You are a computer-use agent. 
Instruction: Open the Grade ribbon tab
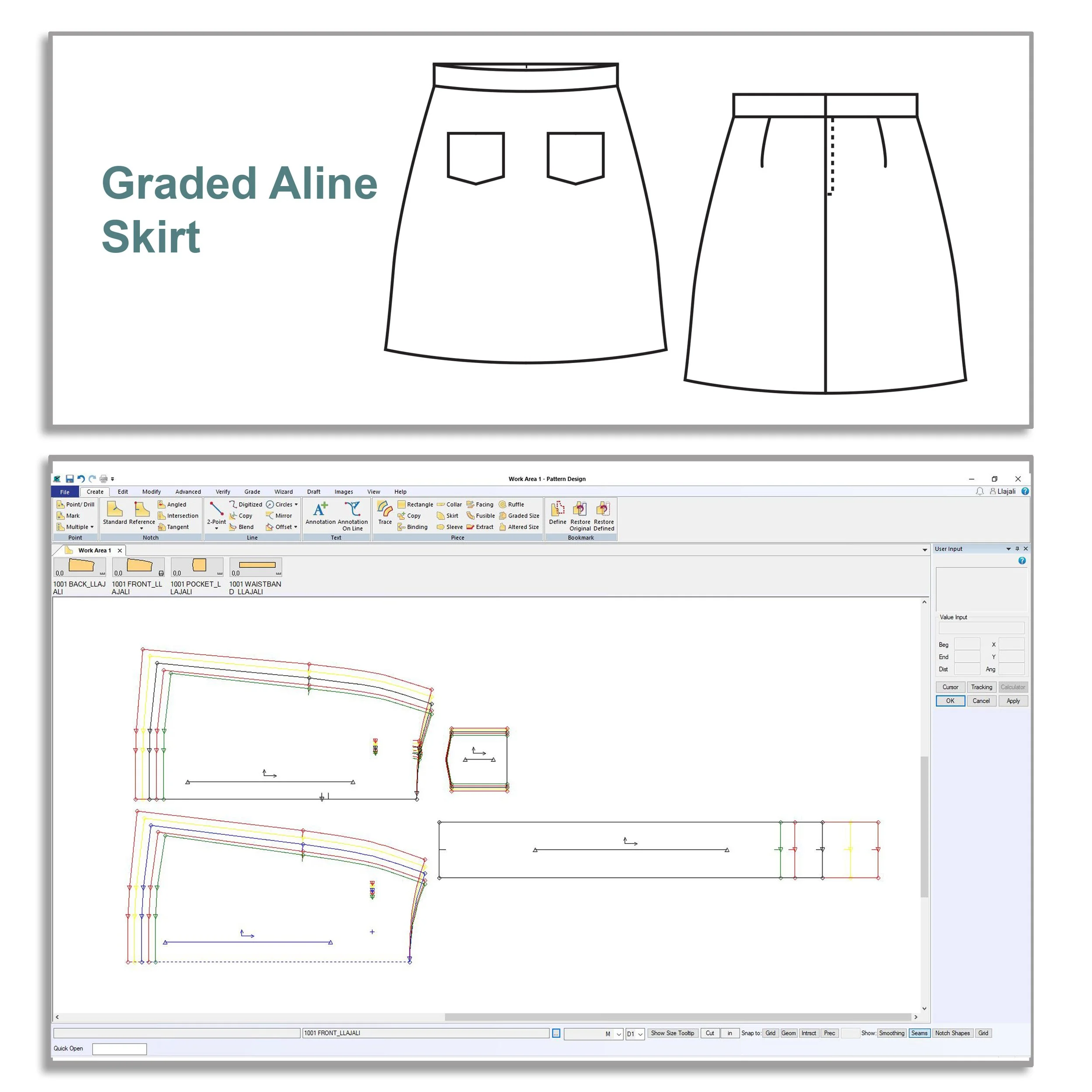(x=252, y=492)
